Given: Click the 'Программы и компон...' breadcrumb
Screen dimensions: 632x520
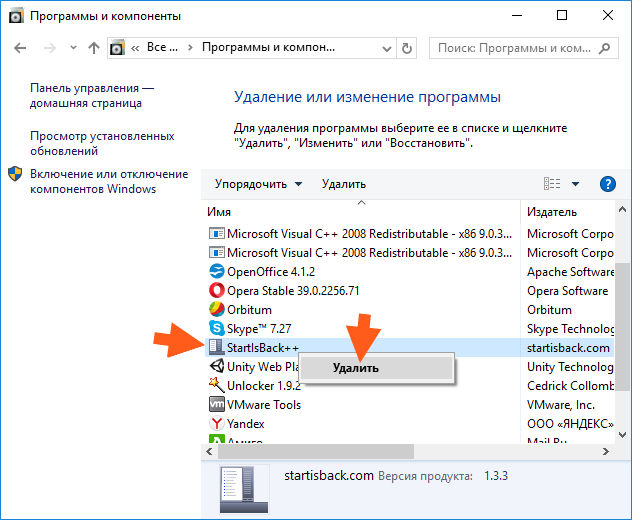Looking at the screenshot, I should pyautogui.click(x=268, y=47).
